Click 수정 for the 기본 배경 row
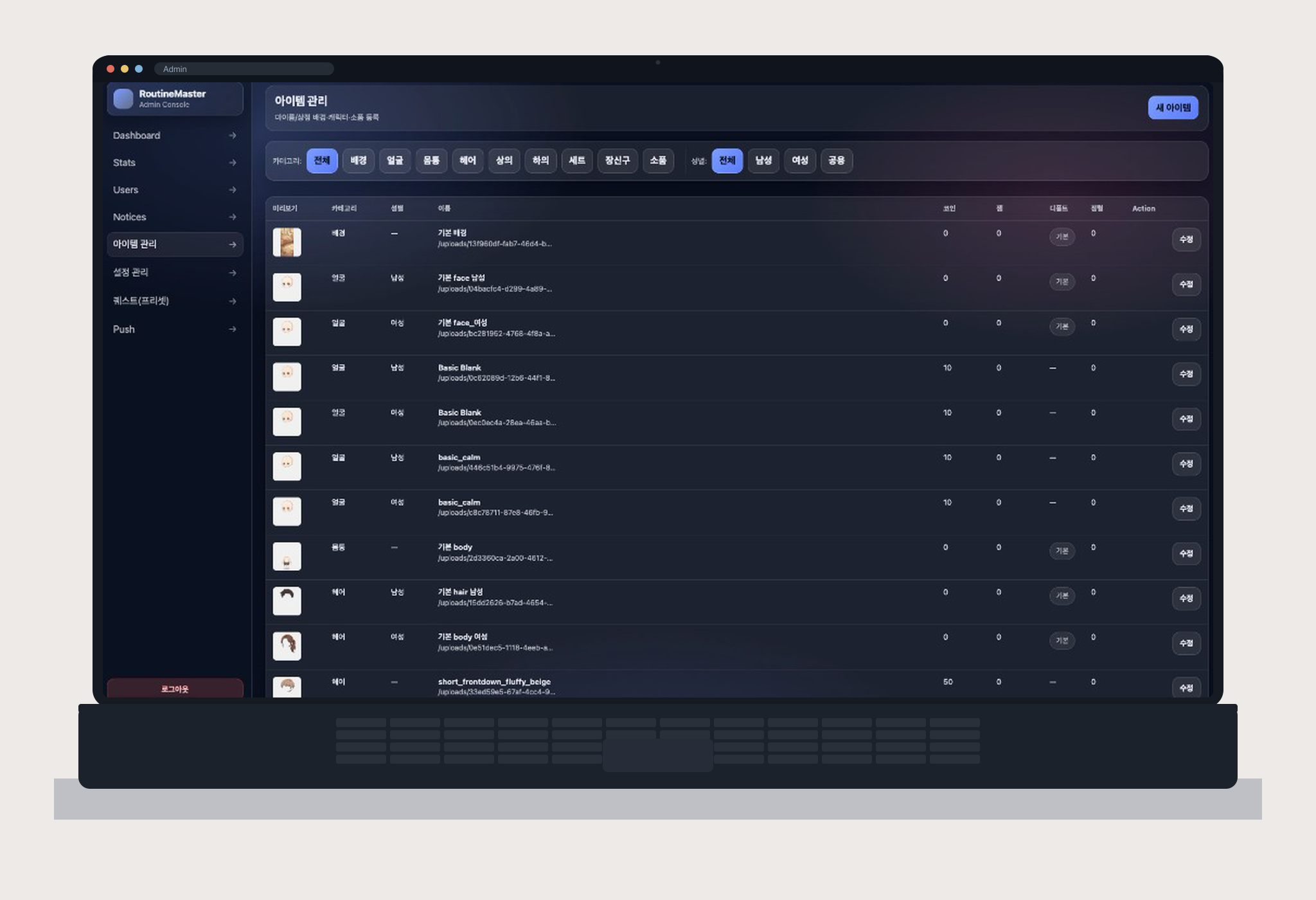This screenshot has height=900, width=1316. point(1186,239)
